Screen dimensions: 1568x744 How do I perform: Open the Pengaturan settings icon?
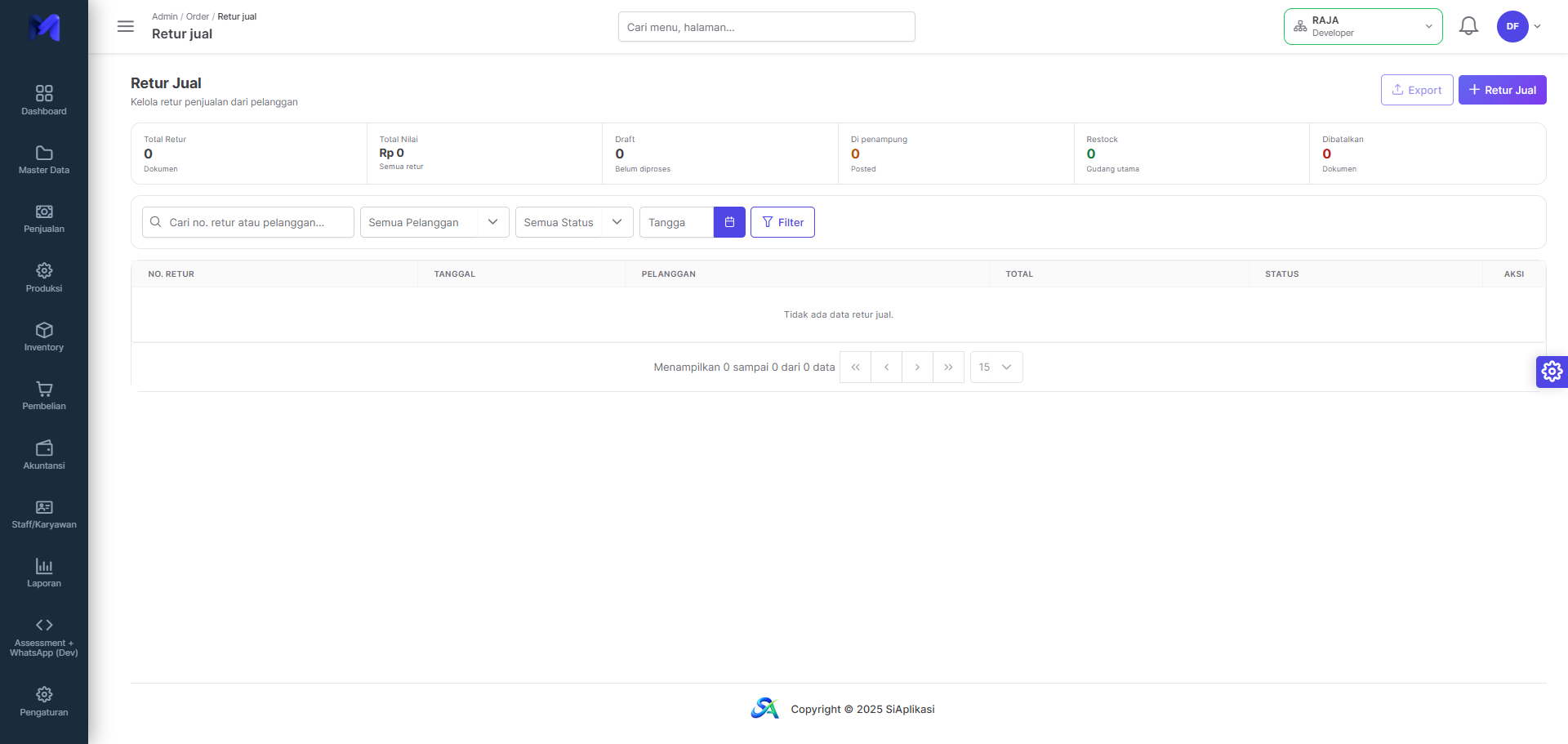44,694
